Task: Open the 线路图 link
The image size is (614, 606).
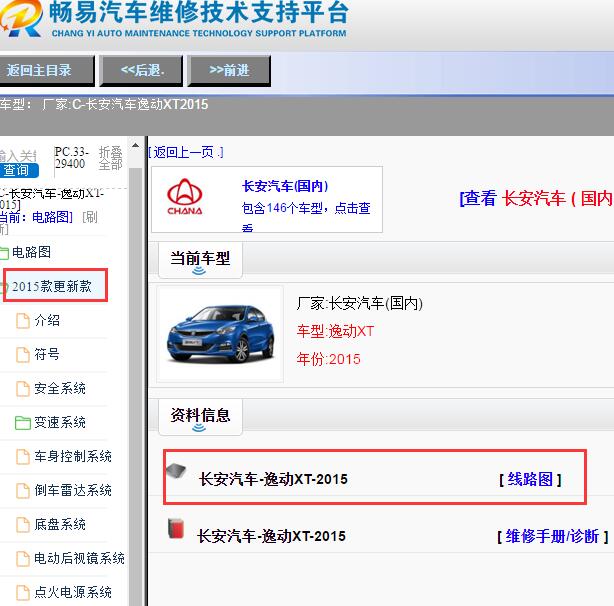Action: (x=530, y=479)
